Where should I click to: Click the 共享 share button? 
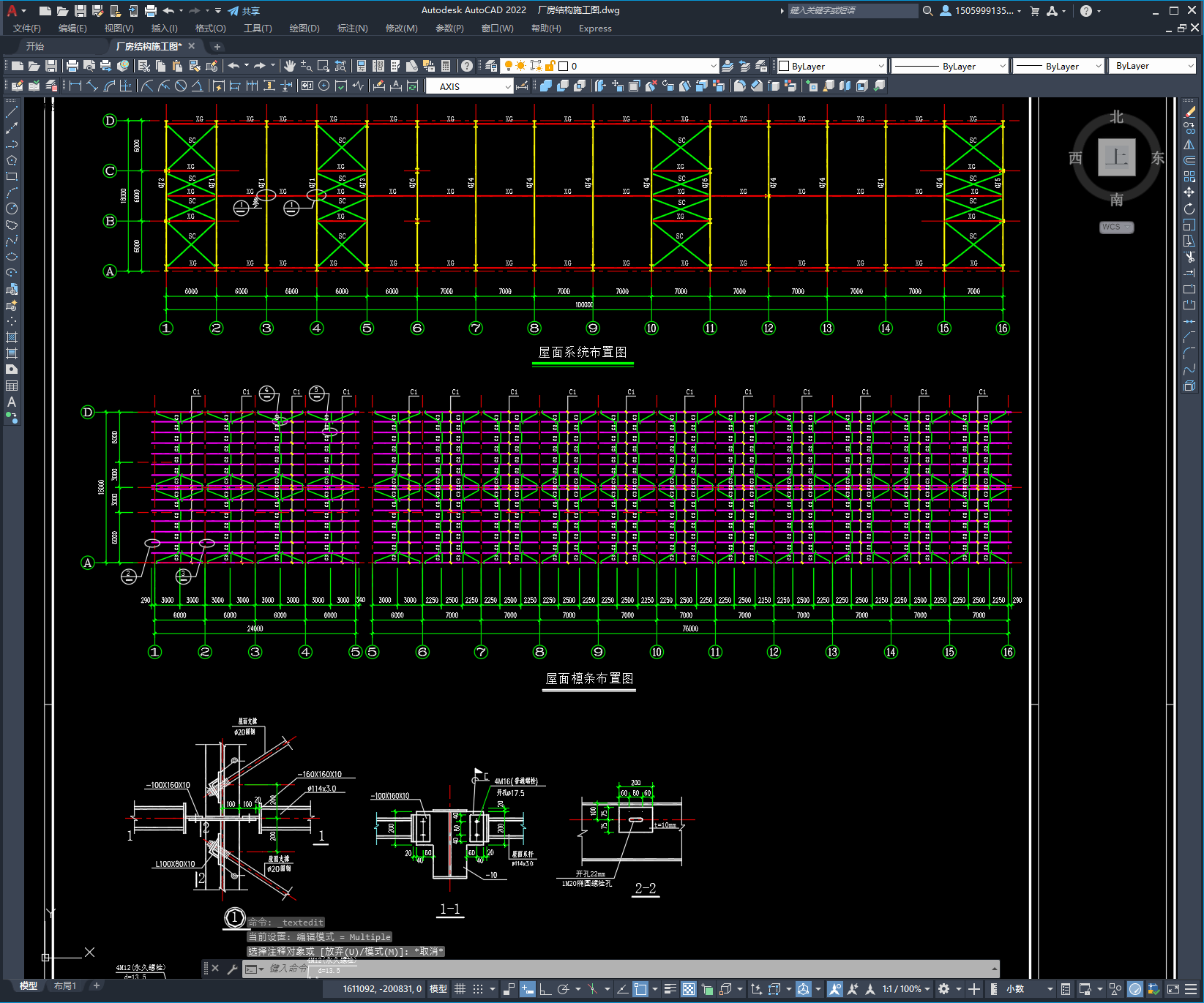click(244, 11)
